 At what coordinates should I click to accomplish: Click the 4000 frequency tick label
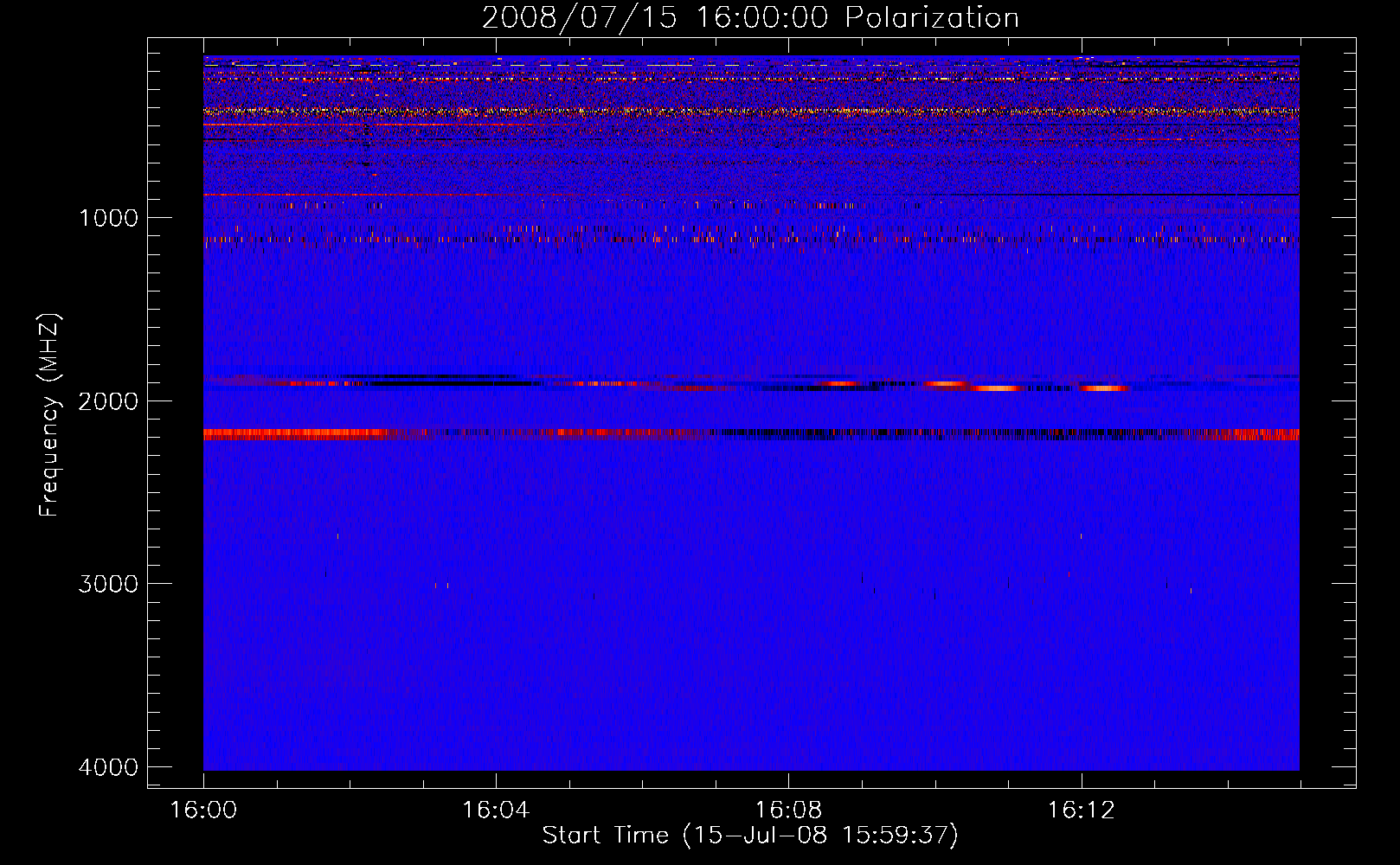point(108,767)
